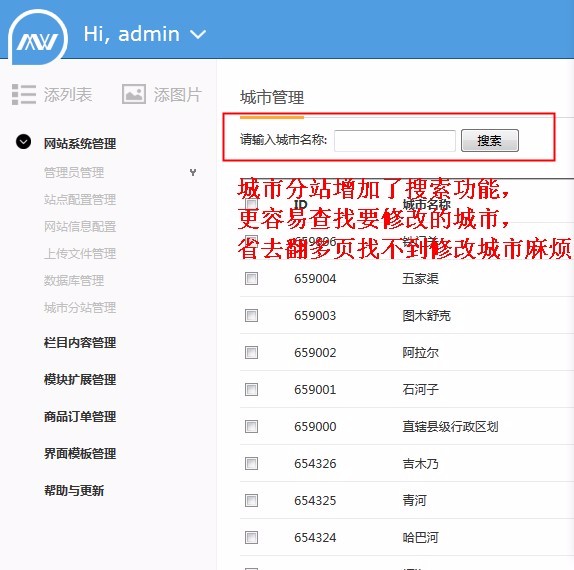574x570 pixels.
Task: Click the 添图片 text label
Action: 178,95
